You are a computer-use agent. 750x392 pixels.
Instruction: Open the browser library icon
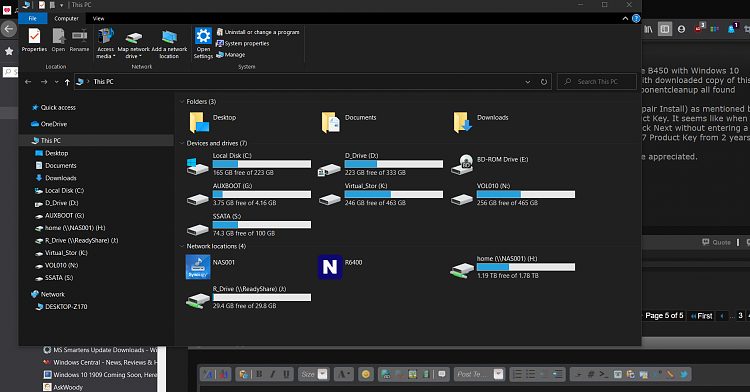[648, 29]
